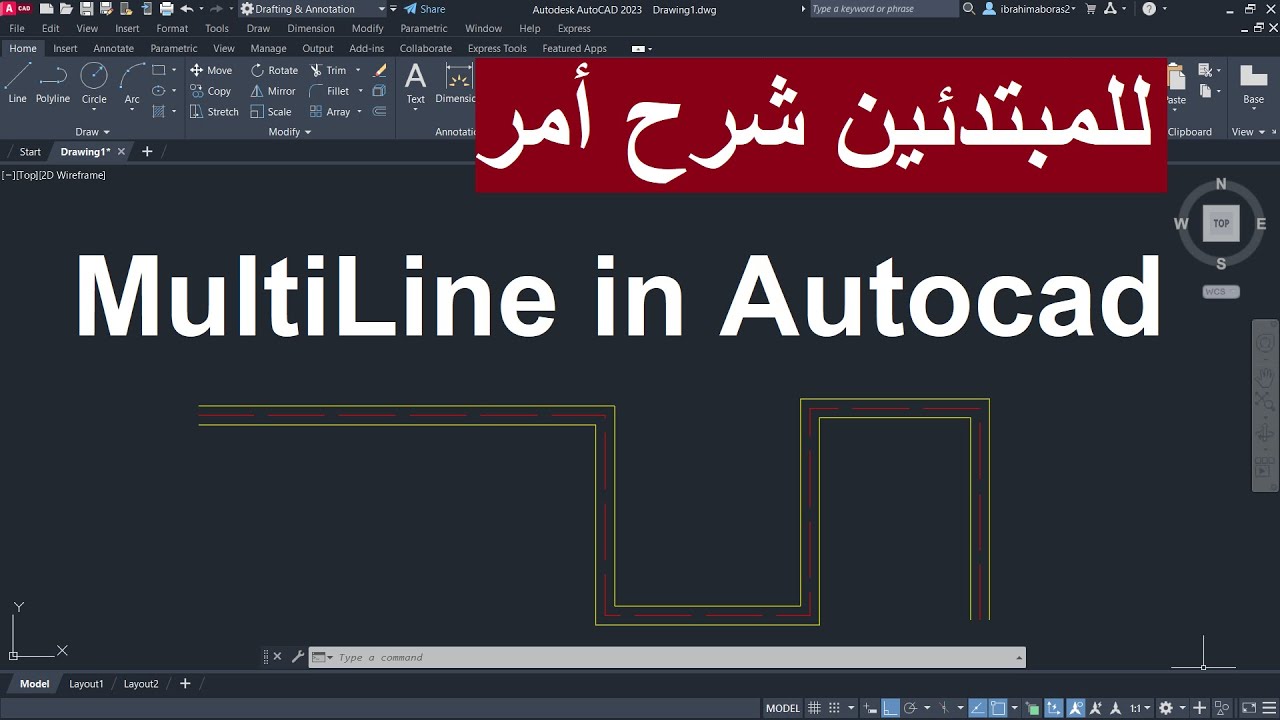Open the Start tab
Screen dimensions: 1280x720
30,152
